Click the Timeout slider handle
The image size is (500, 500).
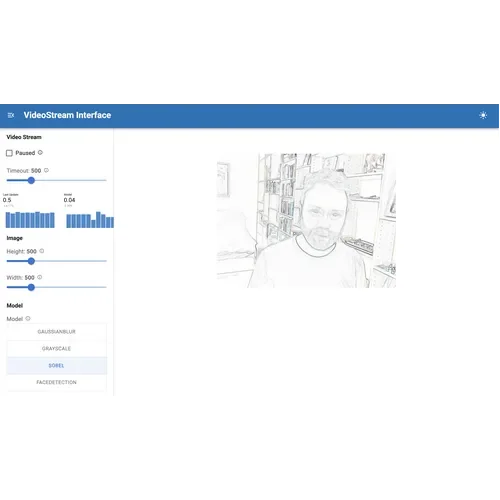click(31, 181)
